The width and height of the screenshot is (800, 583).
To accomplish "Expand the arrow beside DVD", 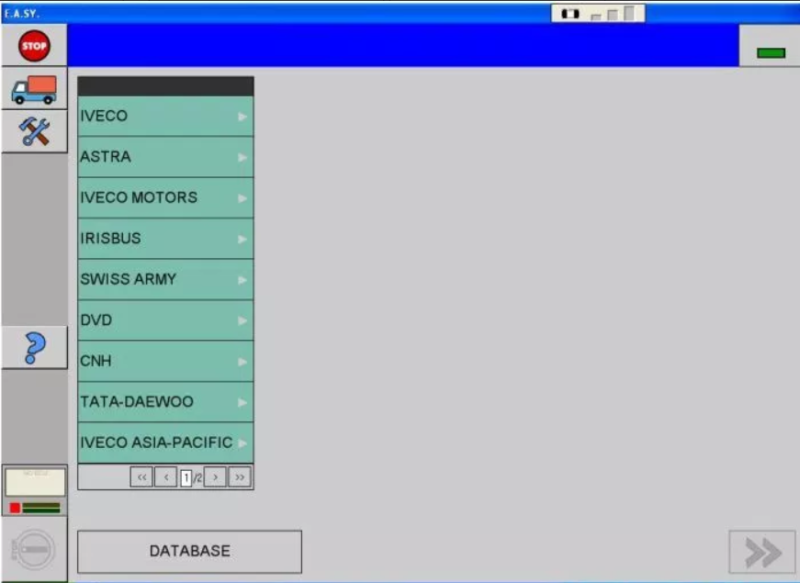I will pyautogui.click(x=242, y=321).
